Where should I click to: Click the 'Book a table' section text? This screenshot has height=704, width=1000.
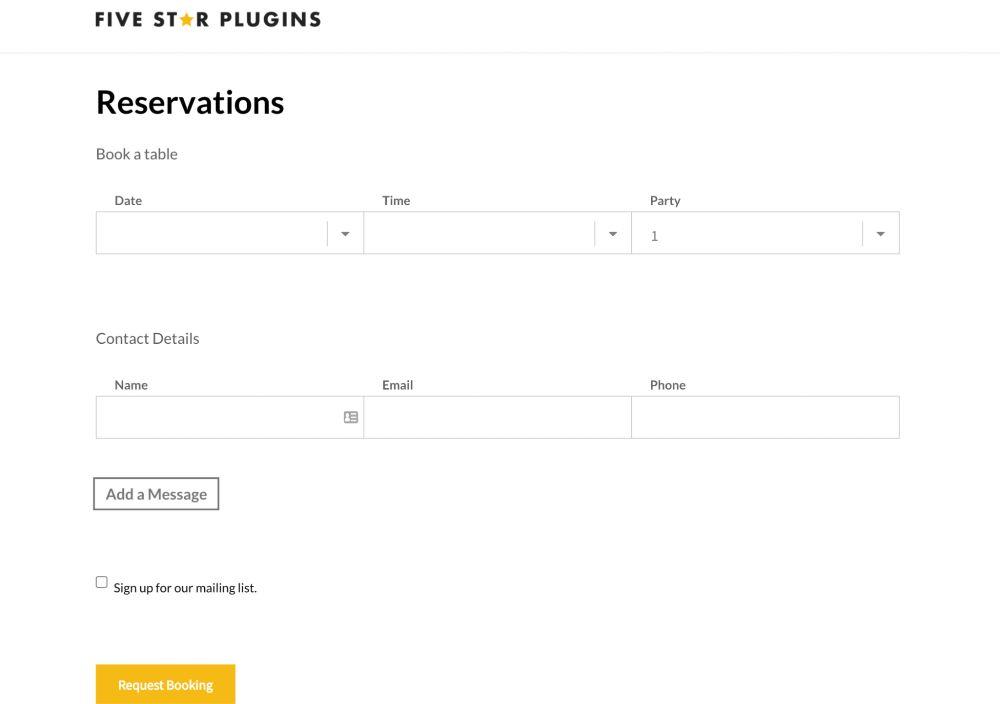click(x=136, y=154)
